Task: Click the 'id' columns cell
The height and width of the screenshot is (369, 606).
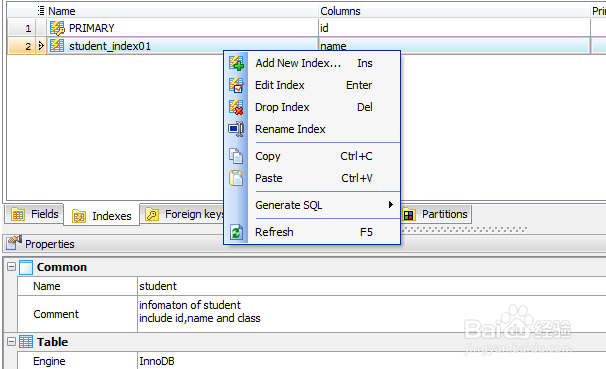Action: (454, 28)
